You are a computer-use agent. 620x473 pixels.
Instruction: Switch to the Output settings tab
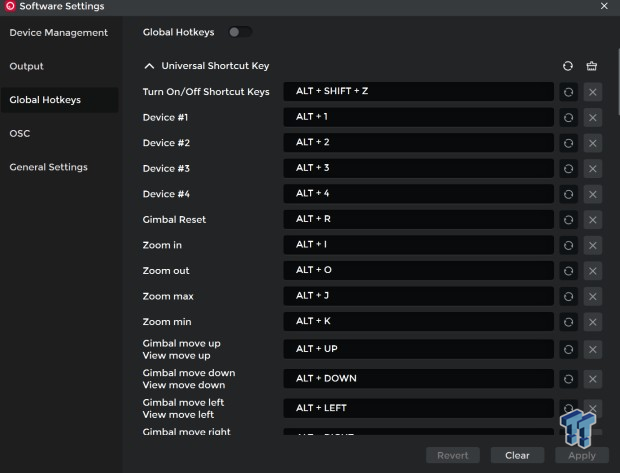pos(26,66)
